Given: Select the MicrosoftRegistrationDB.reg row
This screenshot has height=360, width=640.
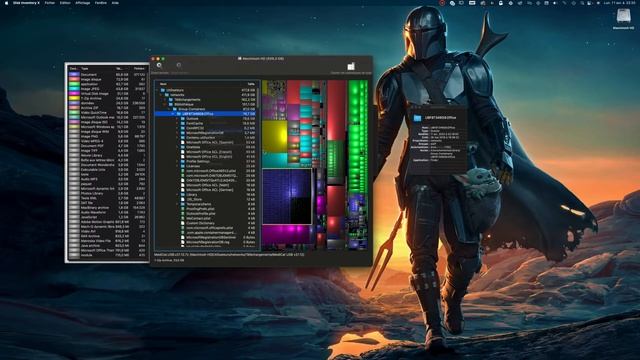Looking at the screenshot, I should click(206, 242).
